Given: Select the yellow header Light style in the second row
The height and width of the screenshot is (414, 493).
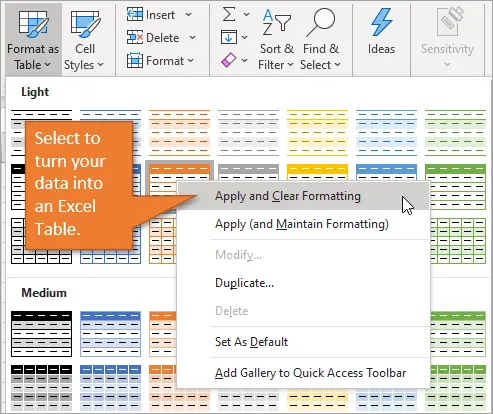Looking at the screenshot, I should (x=317, y=172).
